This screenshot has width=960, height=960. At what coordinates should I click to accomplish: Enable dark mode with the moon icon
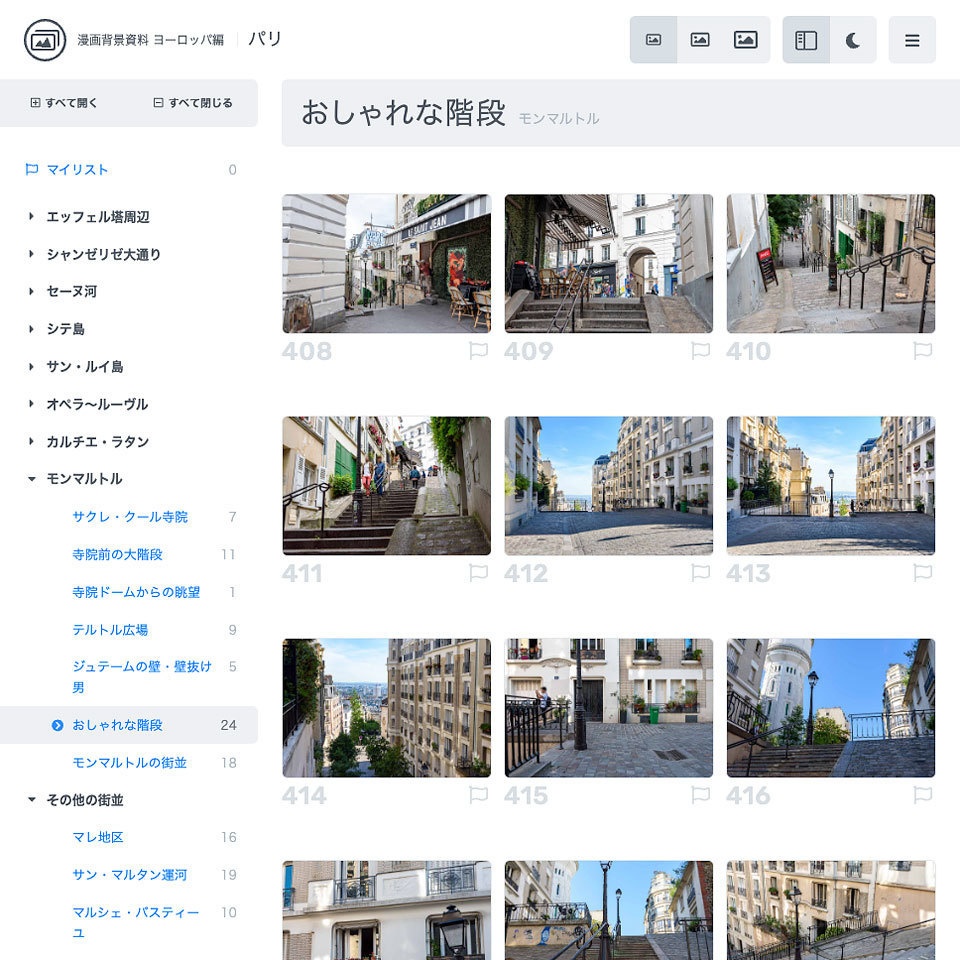pos(851,40)
